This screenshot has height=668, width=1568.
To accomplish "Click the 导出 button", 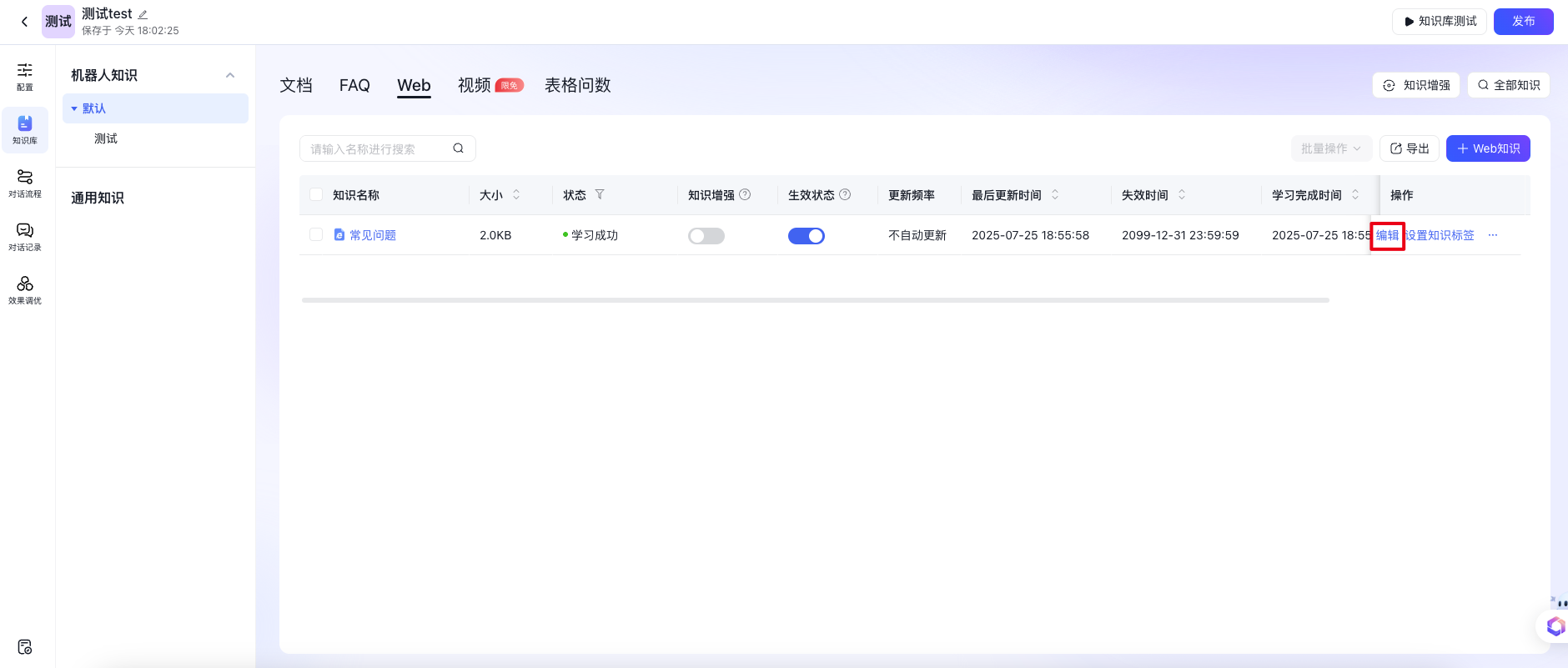I will (1410, 148).
